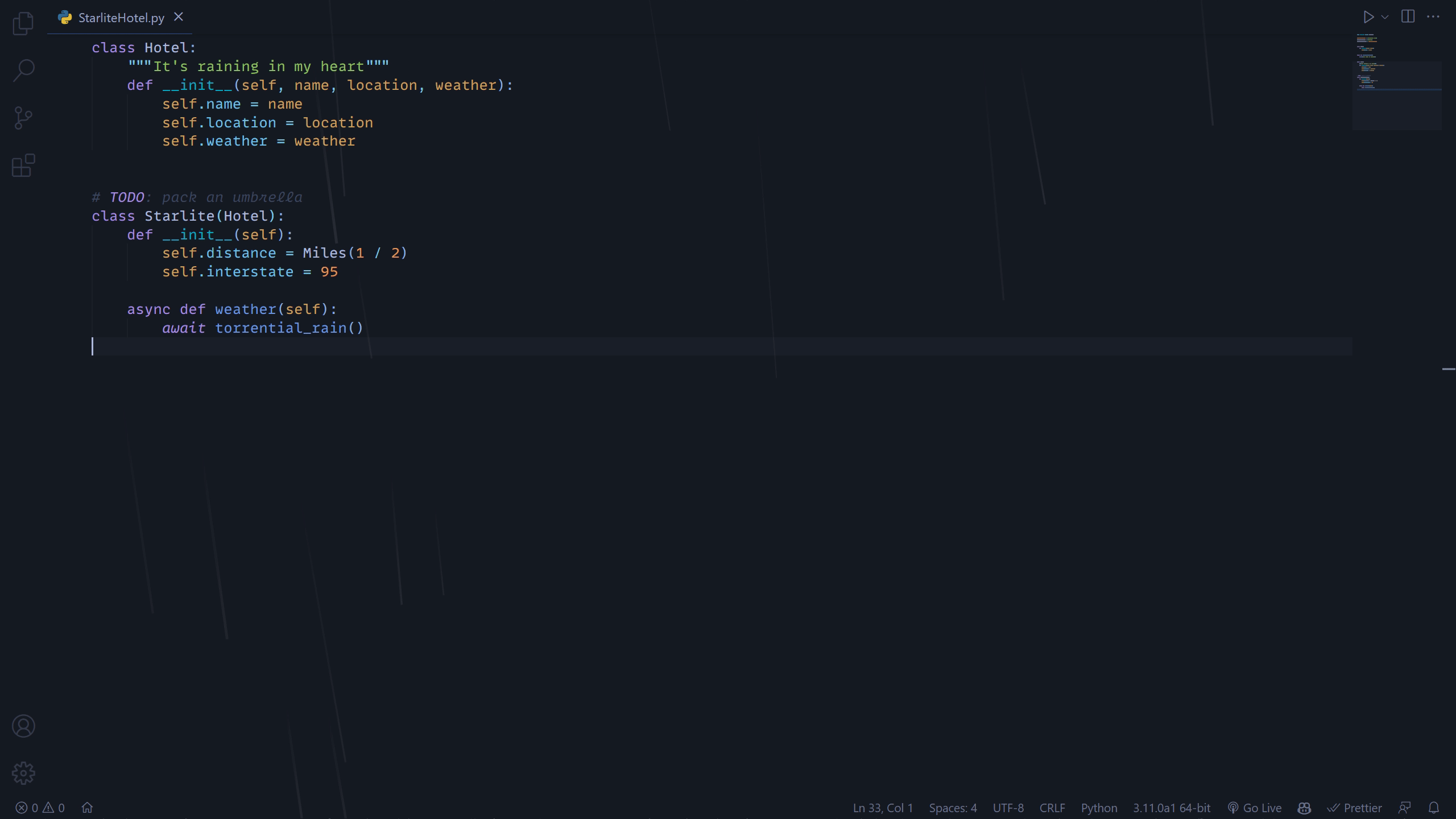This screenshot has height=819, width=1456.
Task: Open the Accounts menu icon
Action: point(23,726)
